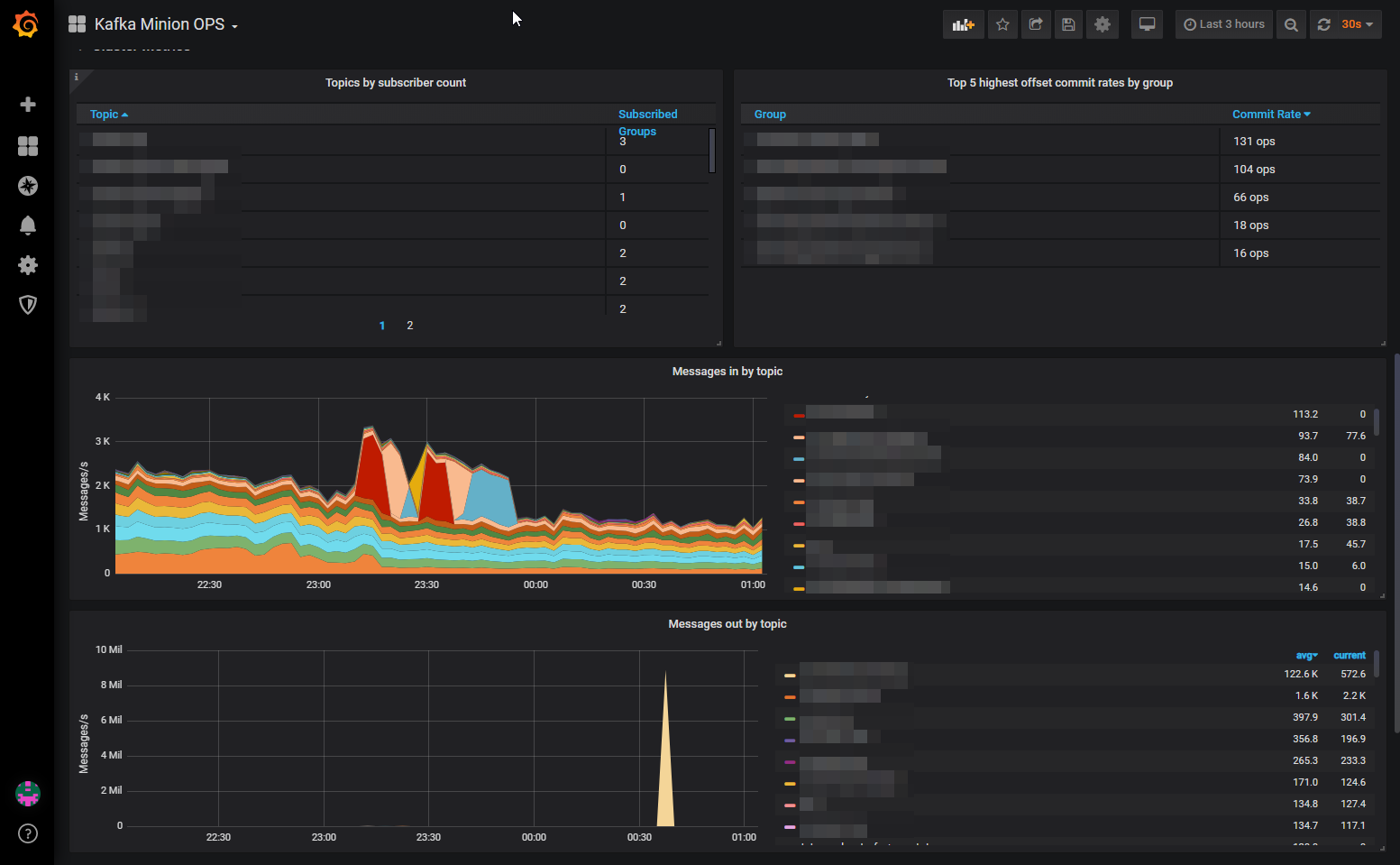Click the Add panel toolbar icon

click(964, 24)
